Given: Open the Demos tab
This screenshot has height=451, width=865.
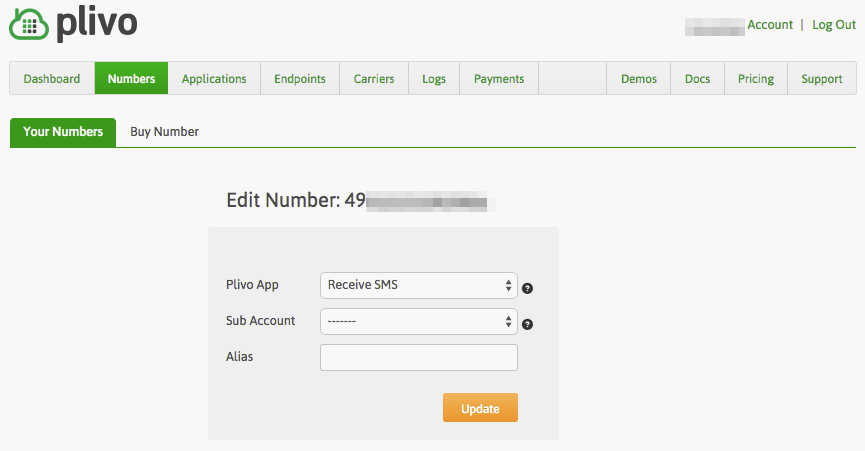Looking at the screenshot, I should click(639, 78).
